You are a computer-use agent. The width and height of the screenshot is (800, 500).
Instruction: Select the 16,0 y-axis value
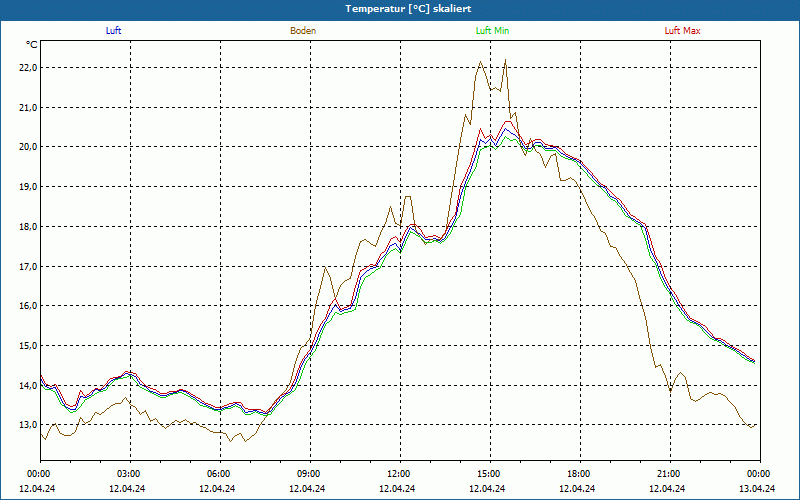pyautogui.click(x=28, y=306)
